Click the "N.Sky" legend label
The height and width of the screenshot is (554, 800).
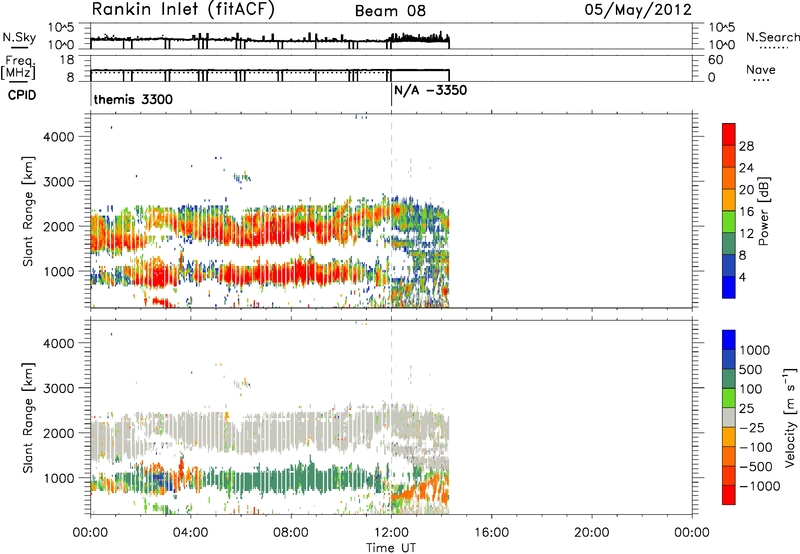click(19, 37)
